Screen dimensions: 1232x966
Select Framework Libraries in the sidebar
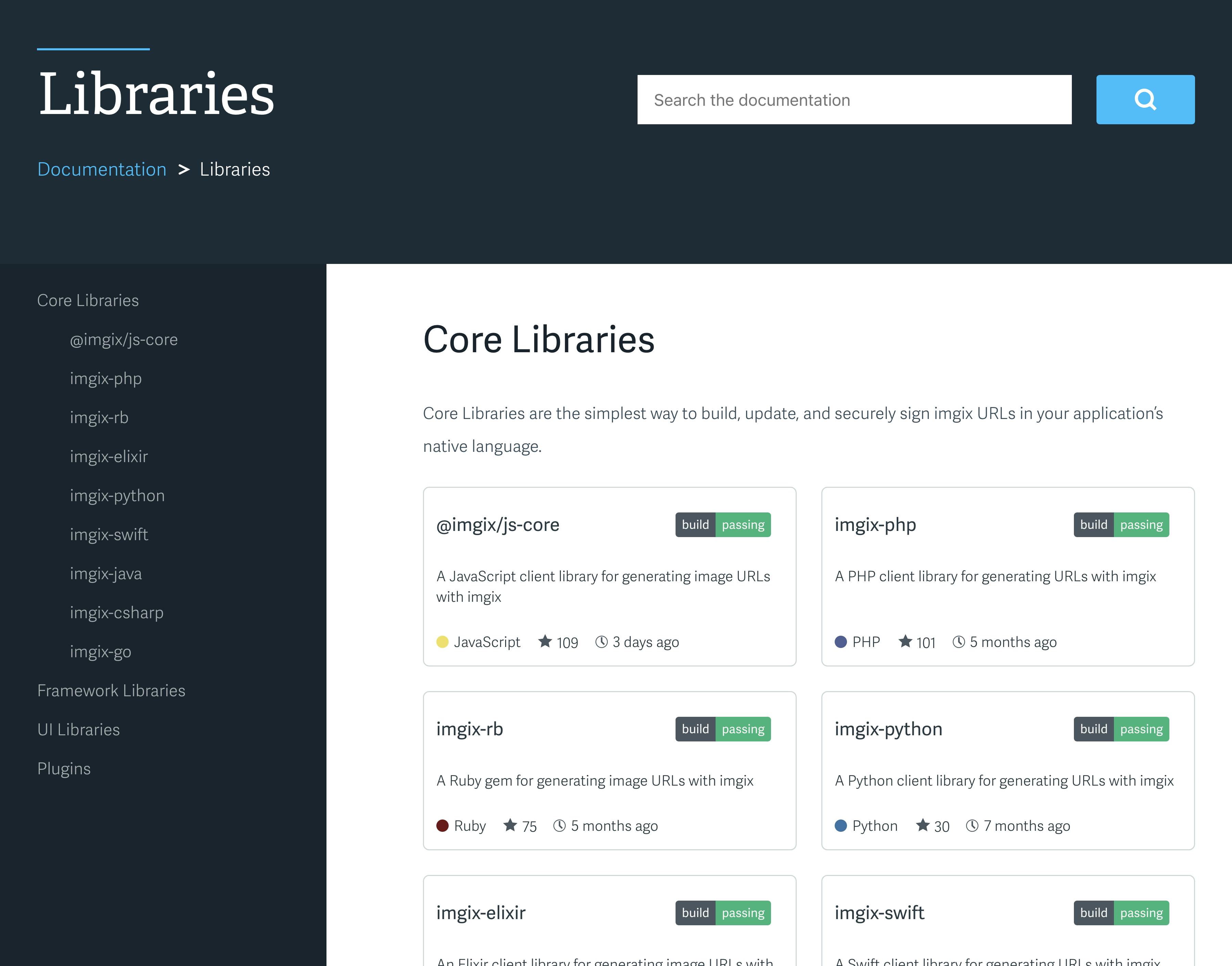click(111, 690)
